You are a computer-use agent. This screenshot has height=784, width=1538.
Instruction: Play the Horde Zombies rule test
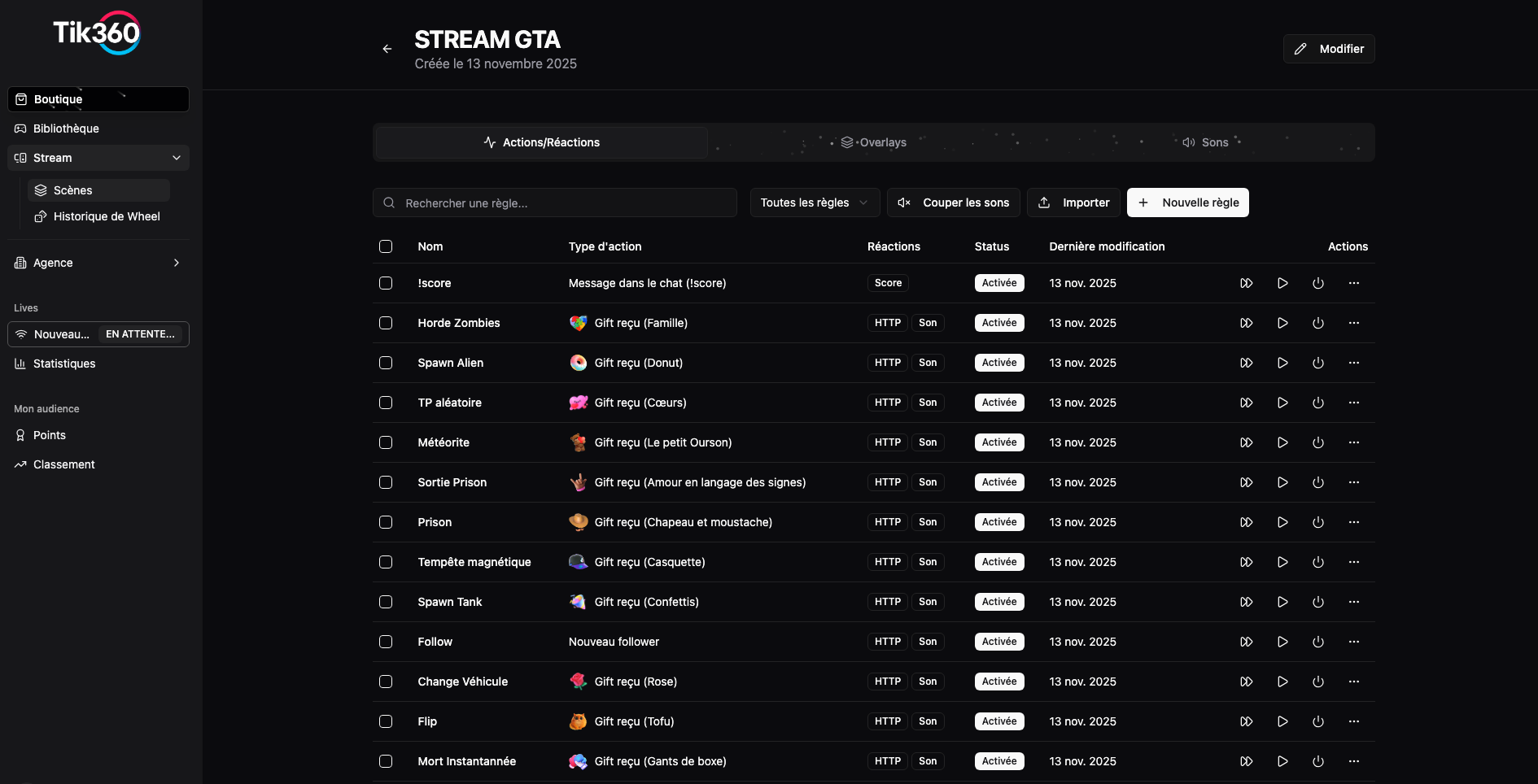[x=1282, y=323]
